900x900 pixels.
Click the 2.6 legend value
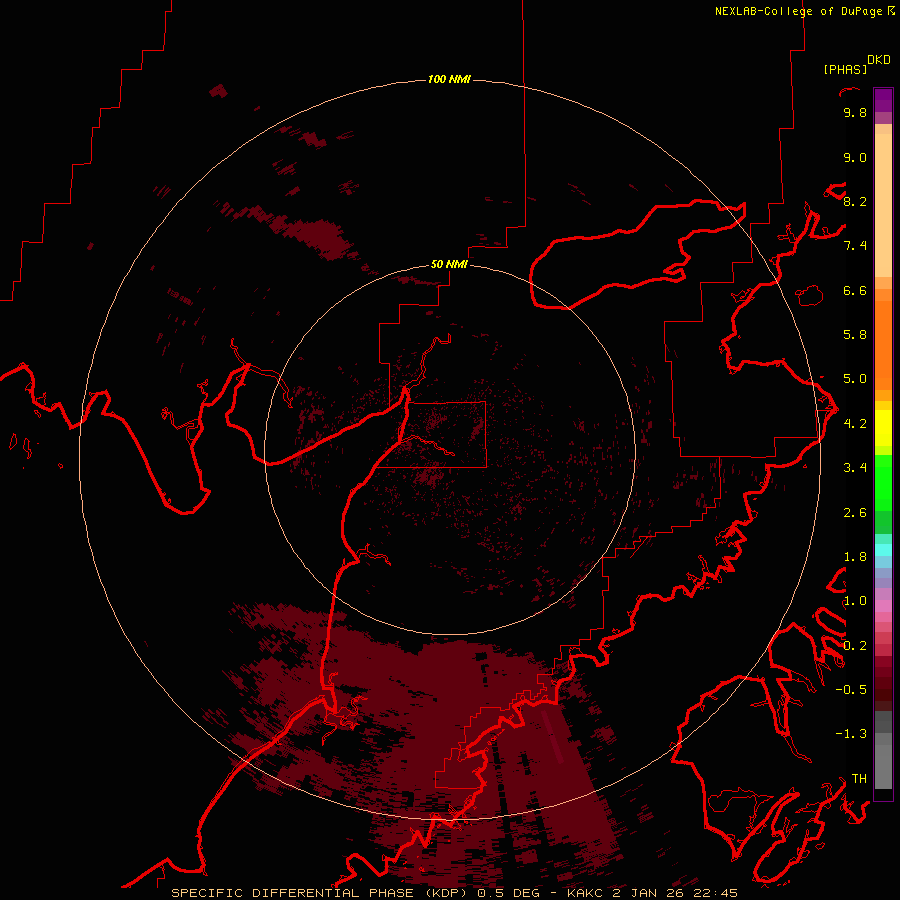click(855, 513)
